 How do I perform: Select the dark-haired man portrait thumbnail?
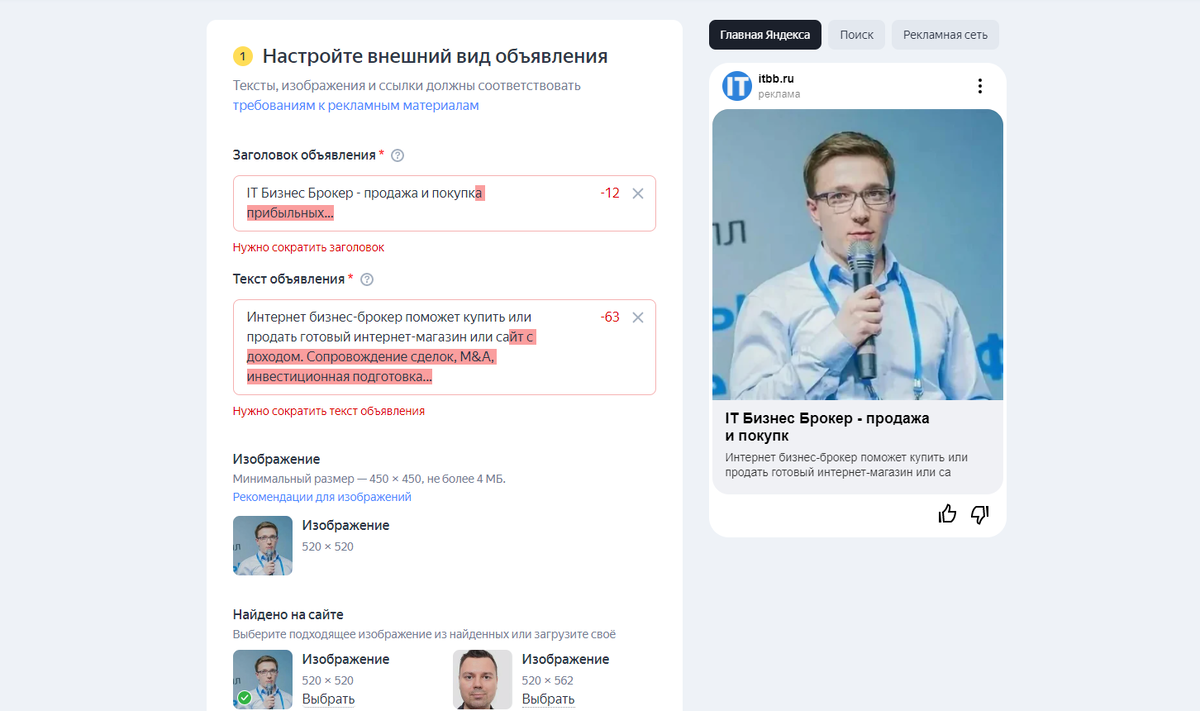tap(482, 679)
